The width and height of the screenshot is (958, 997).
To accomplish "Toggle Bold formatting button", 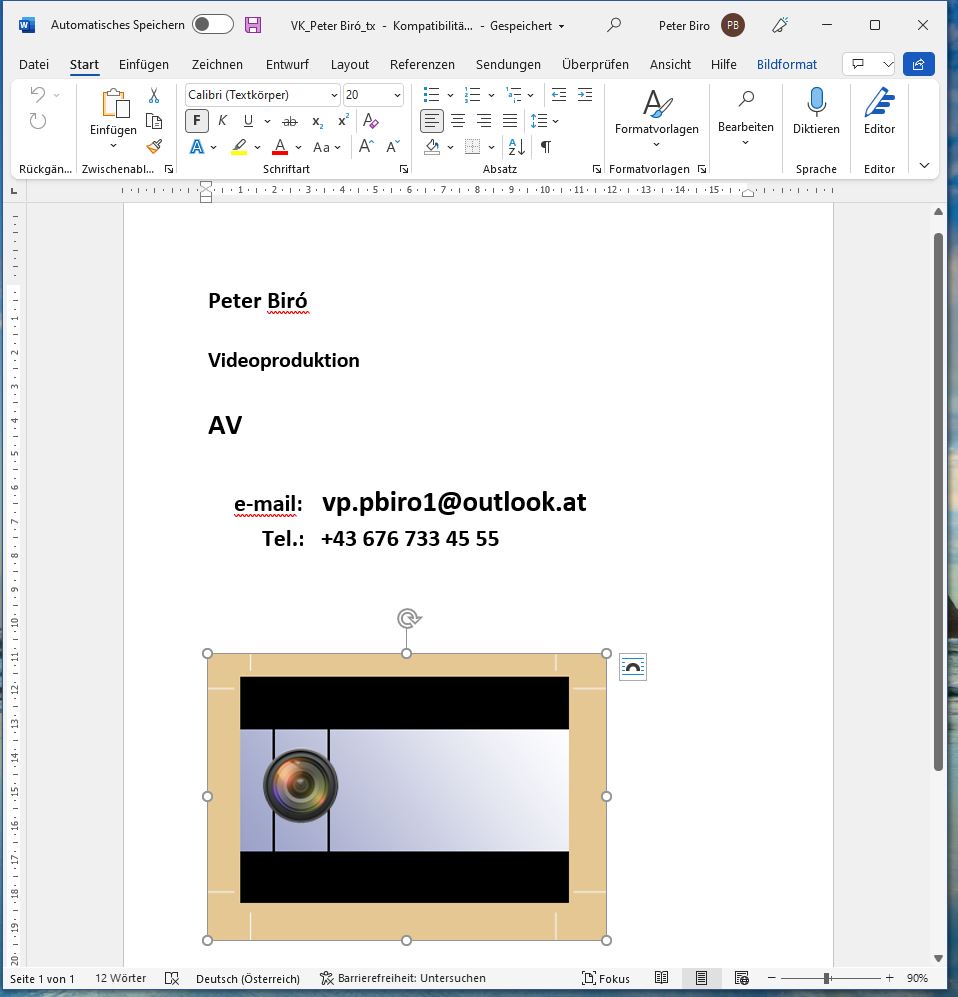I will click(197, 121).
